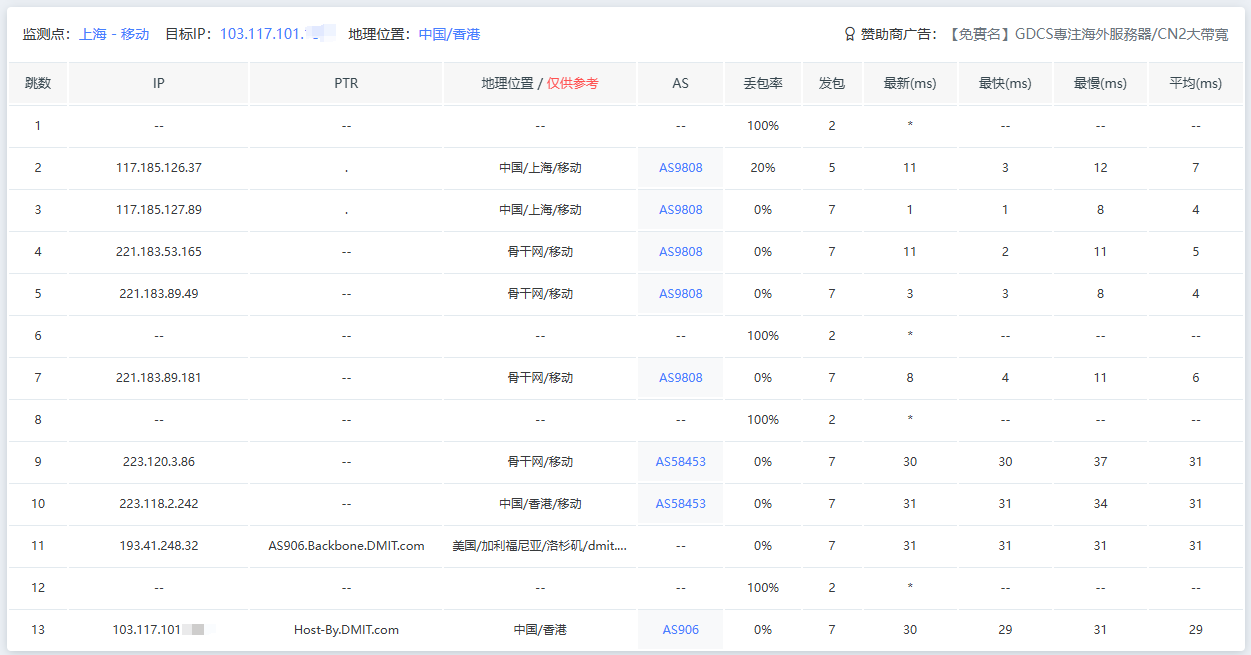Open the 上海 - 移动 monitoring point link
1251x655 pixels.
pos(114,34)
